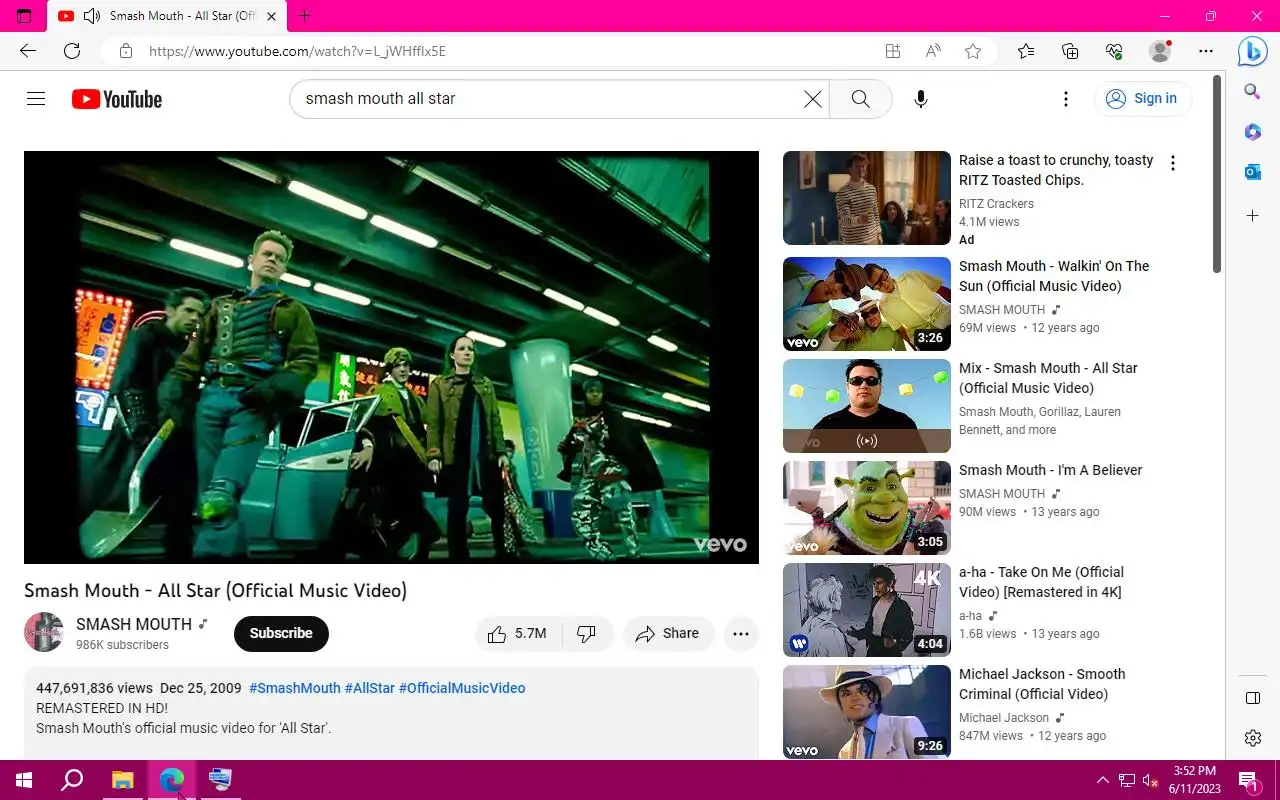
Task: Open the Edge profile avatar
Action: [1160, 51]
